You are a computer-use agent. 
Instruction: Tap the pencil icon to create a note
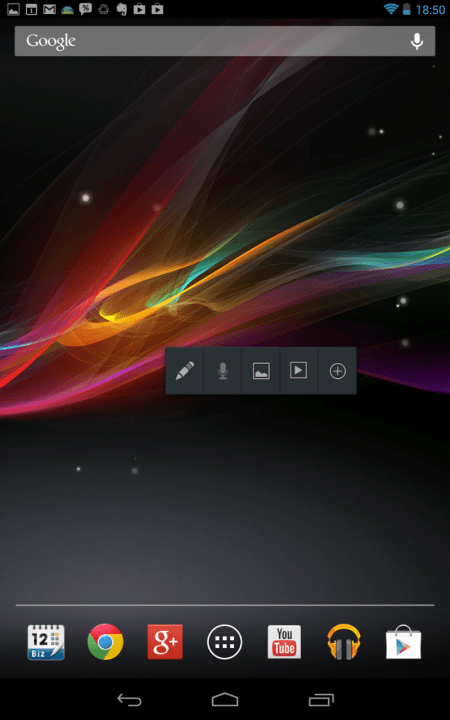coord(185,371)
